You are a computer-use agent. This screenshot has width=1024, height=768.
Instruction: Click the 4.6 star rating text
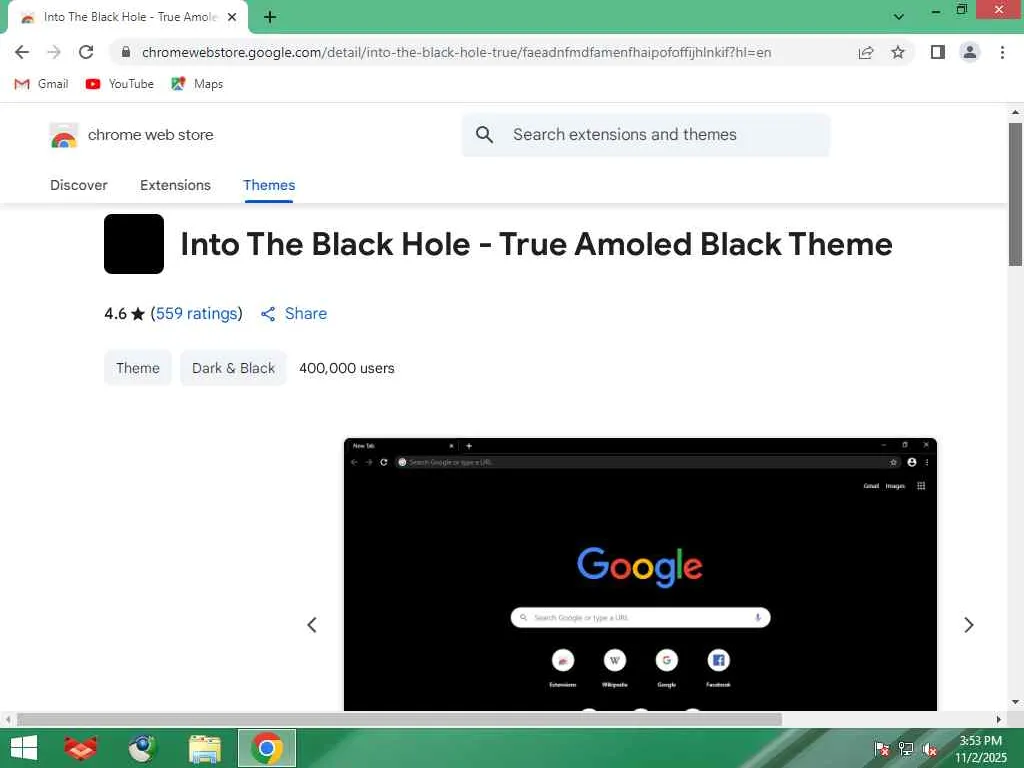pos(124,313)
